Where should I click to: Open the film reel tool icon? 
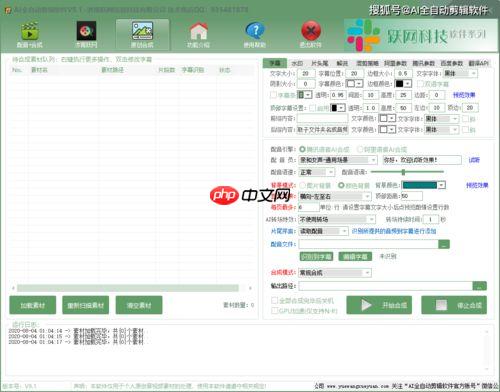[86, 35]
